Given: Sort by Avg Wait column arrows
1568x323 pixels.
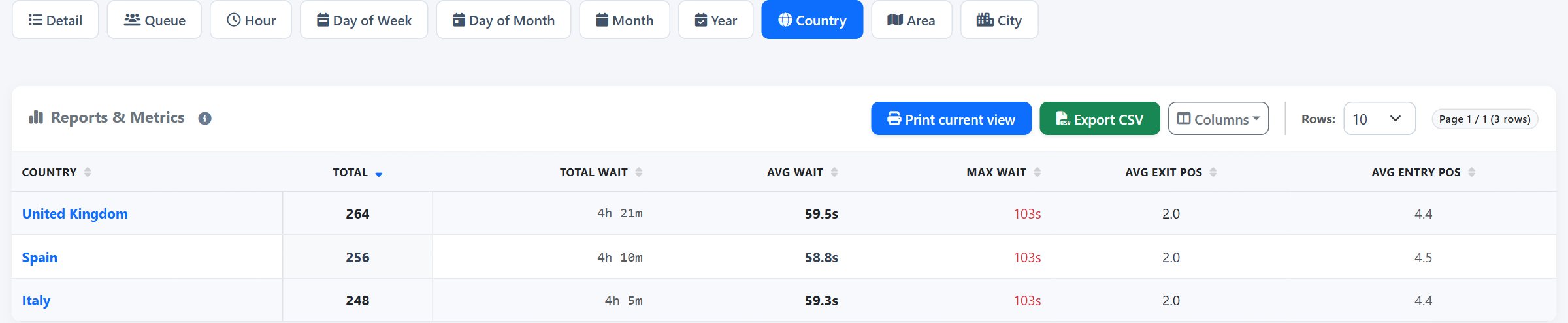Looking at the screenshot, I should 834,172.
